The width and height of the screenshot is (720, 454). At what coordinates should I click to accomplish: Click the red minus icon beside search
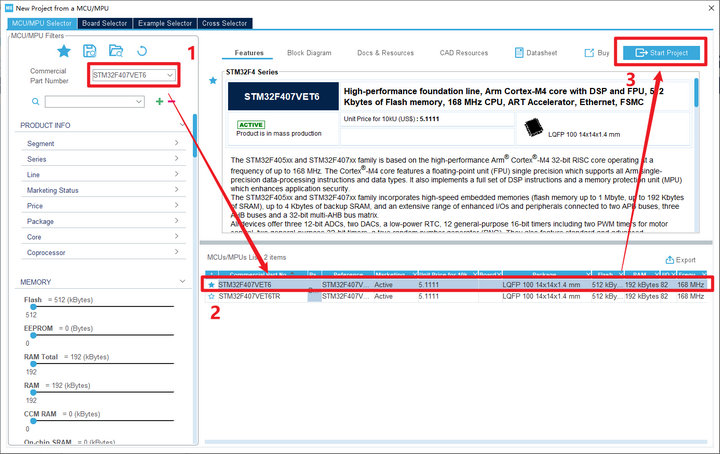pos(171,101)
